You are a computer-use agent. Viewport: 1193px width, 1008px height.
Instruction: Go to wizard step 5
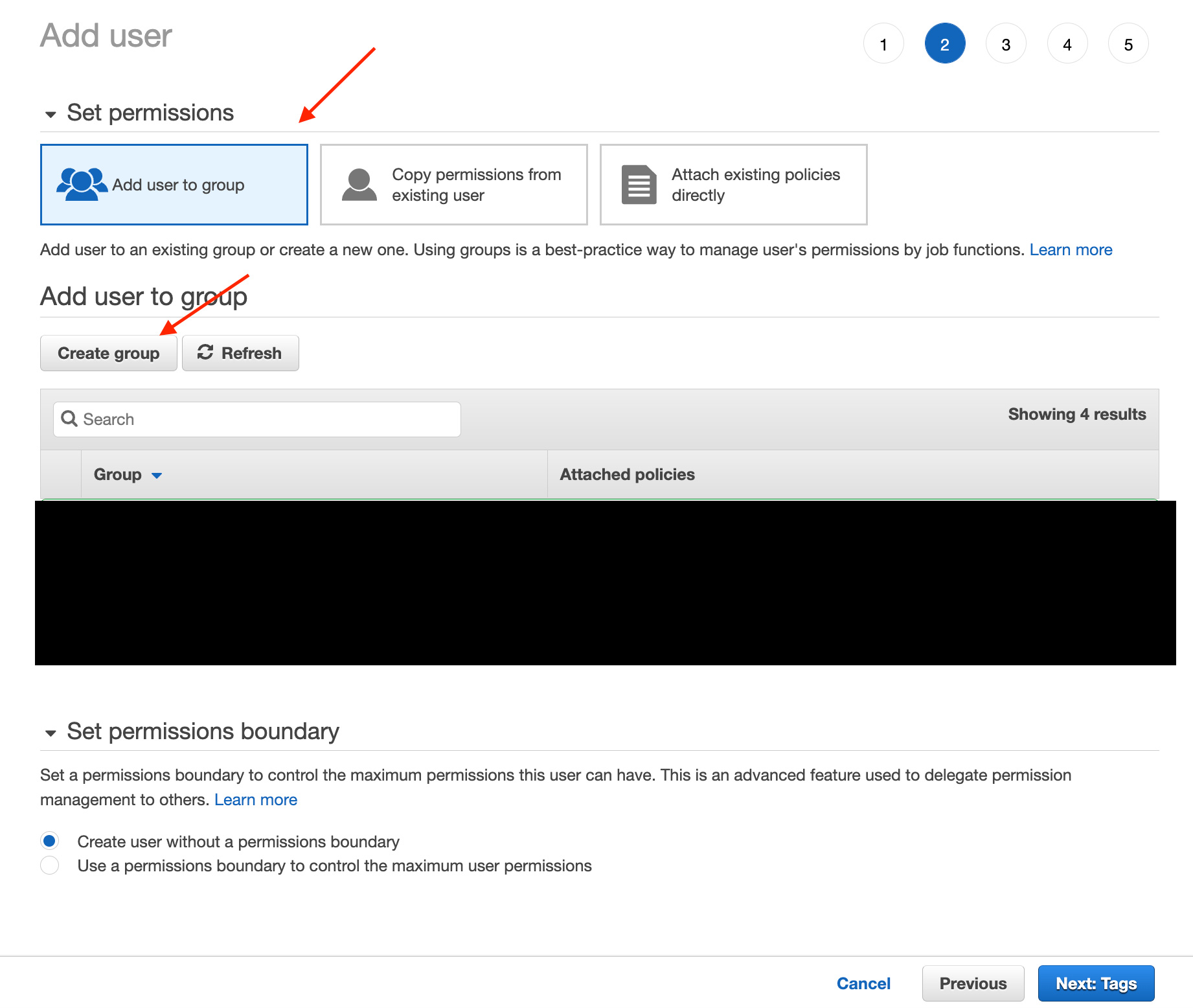click(1128, 44)
